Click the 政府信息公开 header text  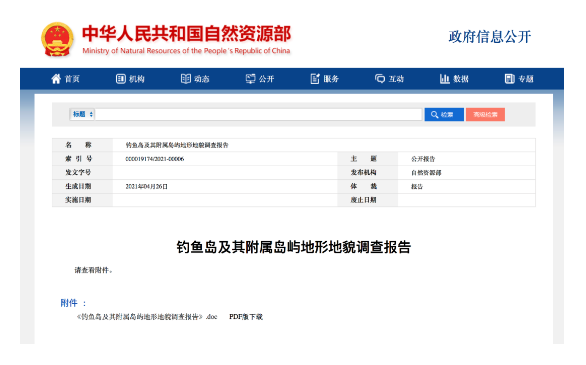click(490, 37)
